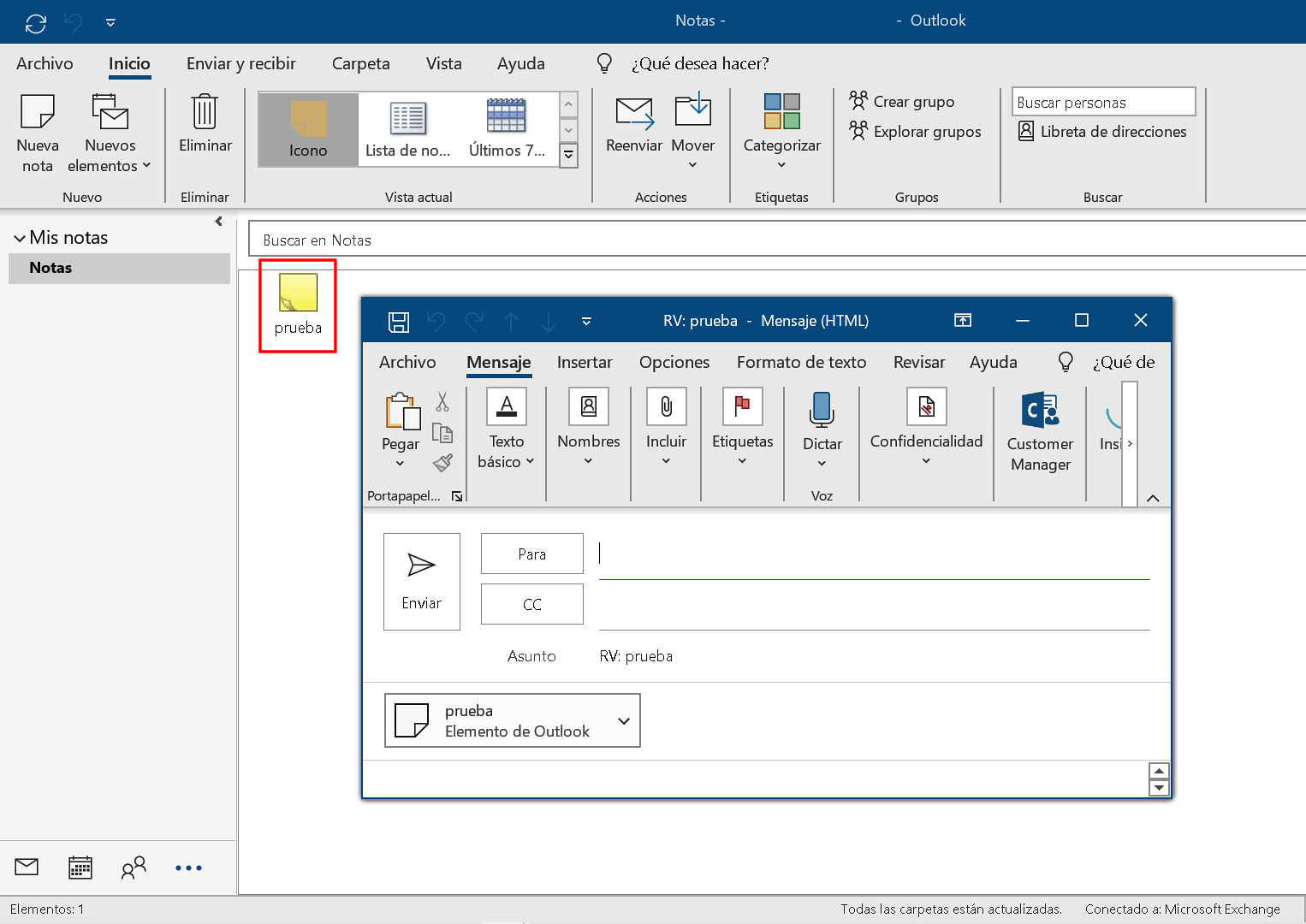This screenshot has width=1306, height=924.
Task: Open the Incluir attachment dropdown
Action: pos(667,428)
